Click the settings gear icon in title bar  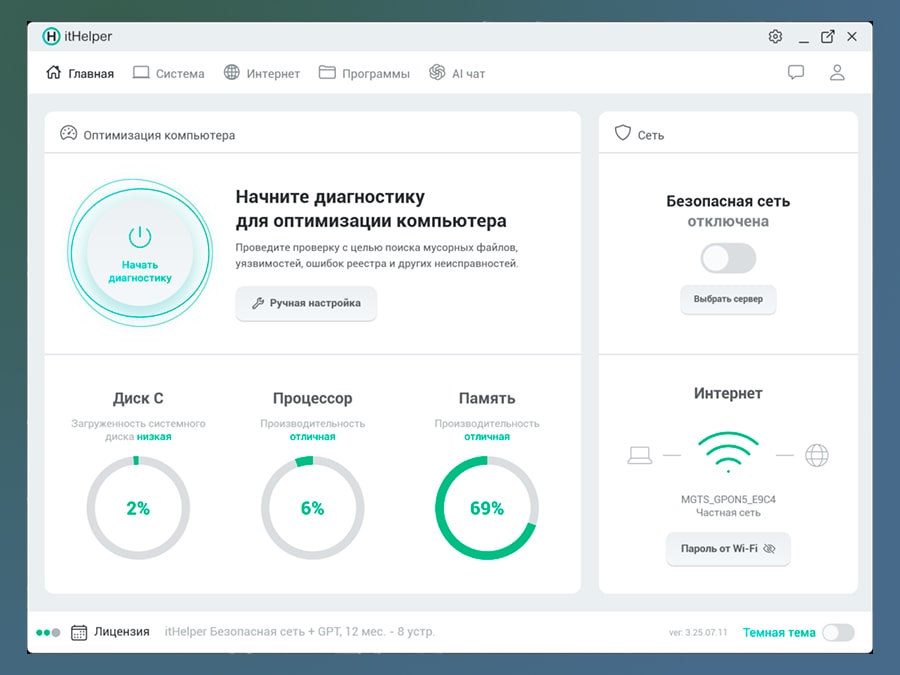(x=775, y=37)
